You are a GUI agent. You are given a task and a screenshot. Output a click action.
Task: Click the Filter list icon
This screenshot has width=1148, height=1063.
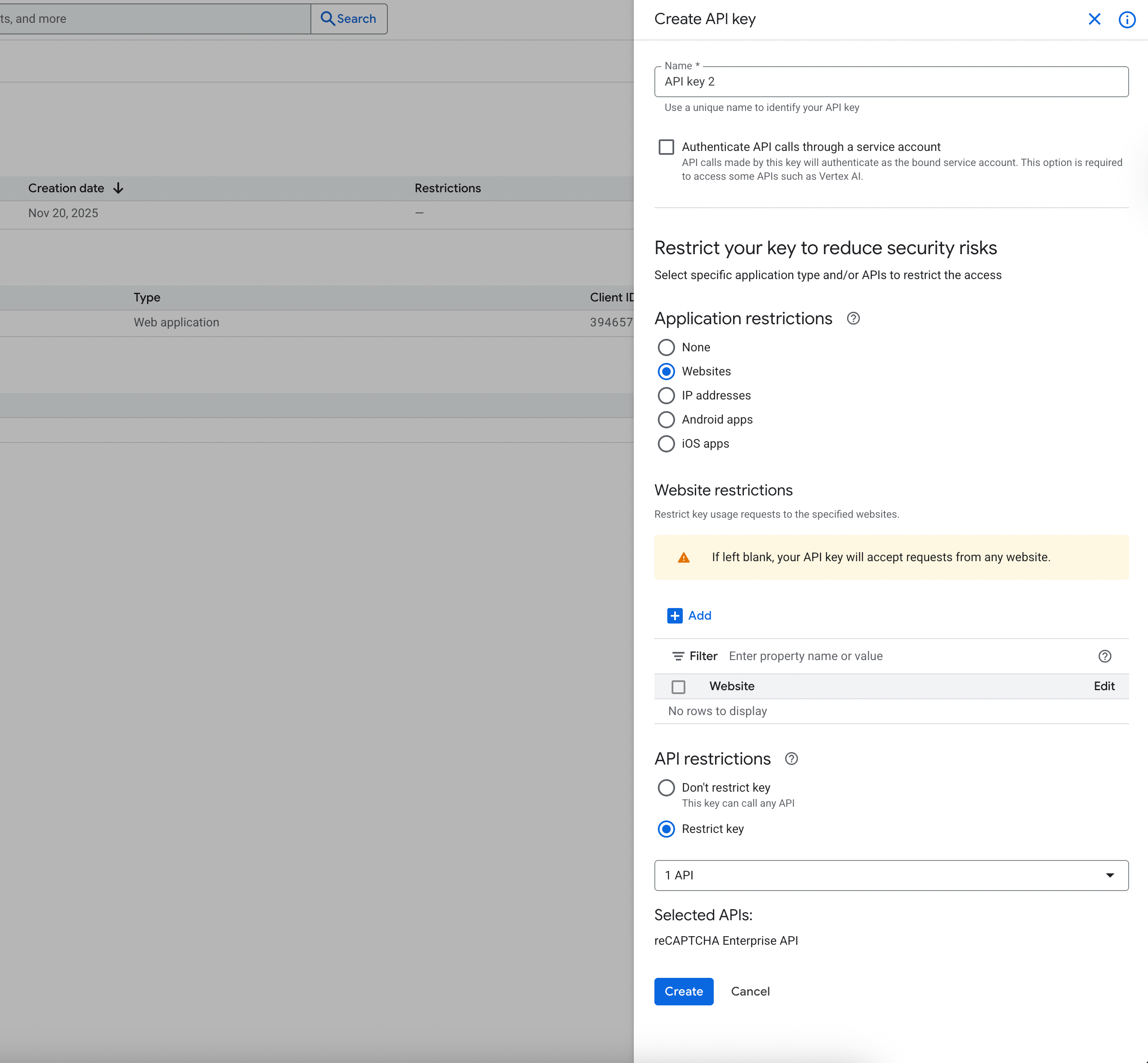[678, 656]
